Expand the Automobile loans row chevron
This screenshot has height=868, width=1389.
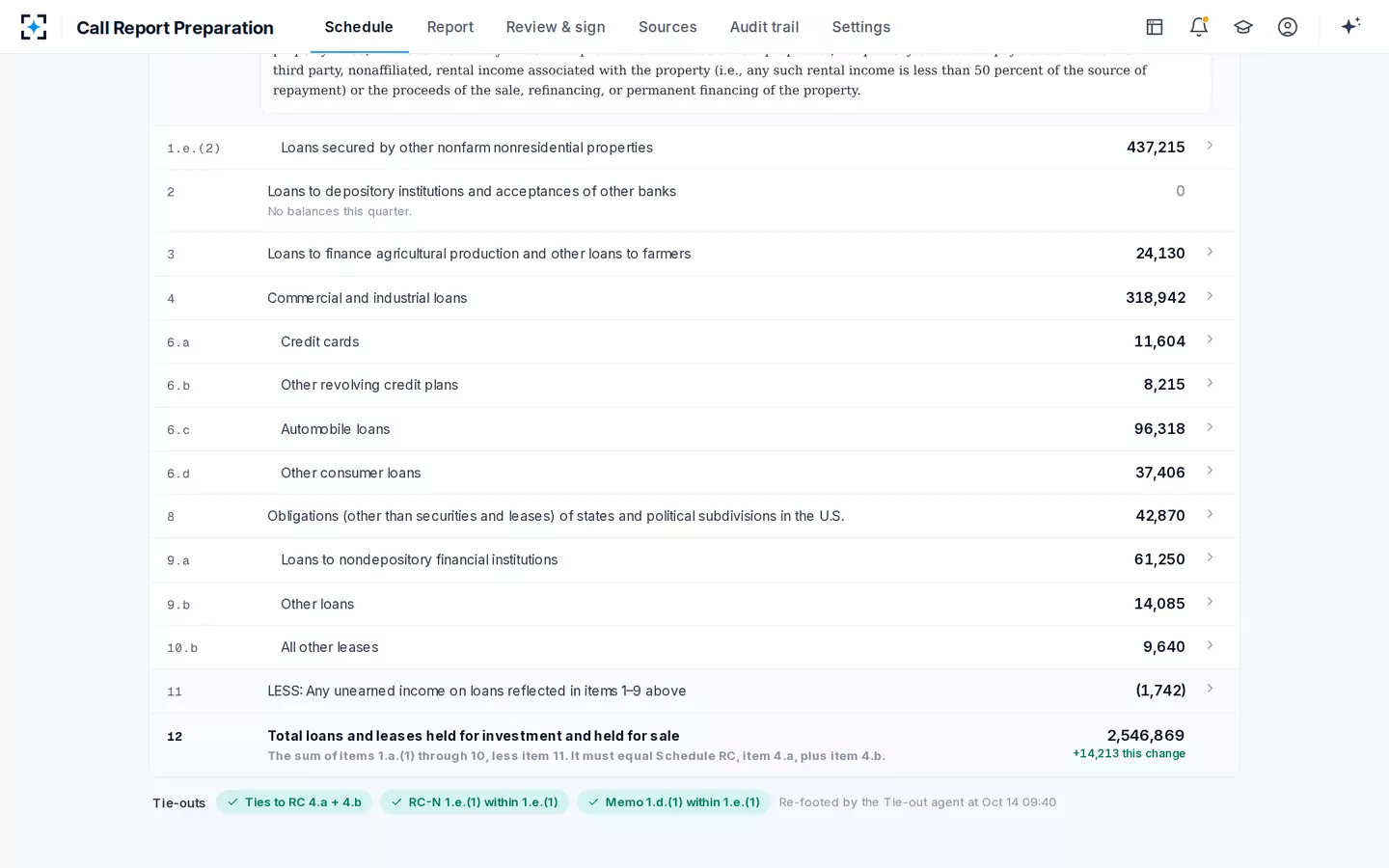pyautogui.click(x=1210, y=427)
